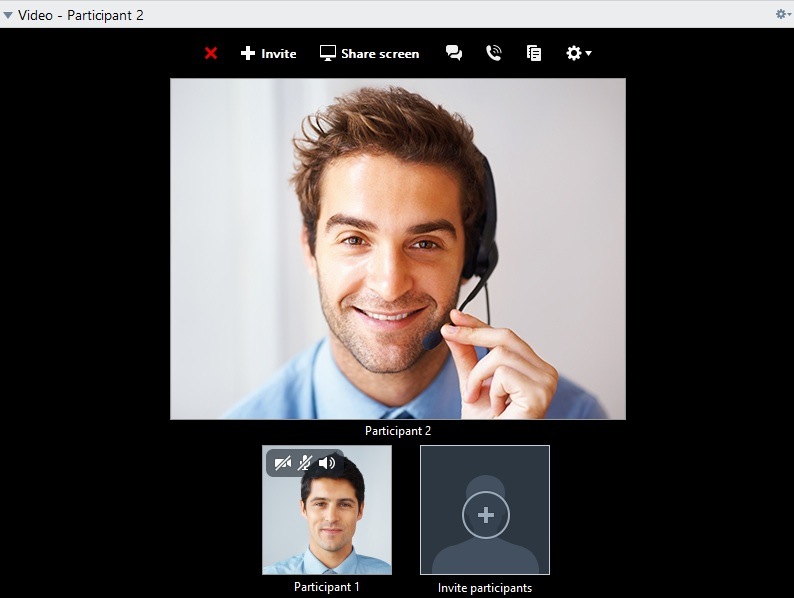
Task: Click the plus icon beside Invite
Action: pos(248,53)
